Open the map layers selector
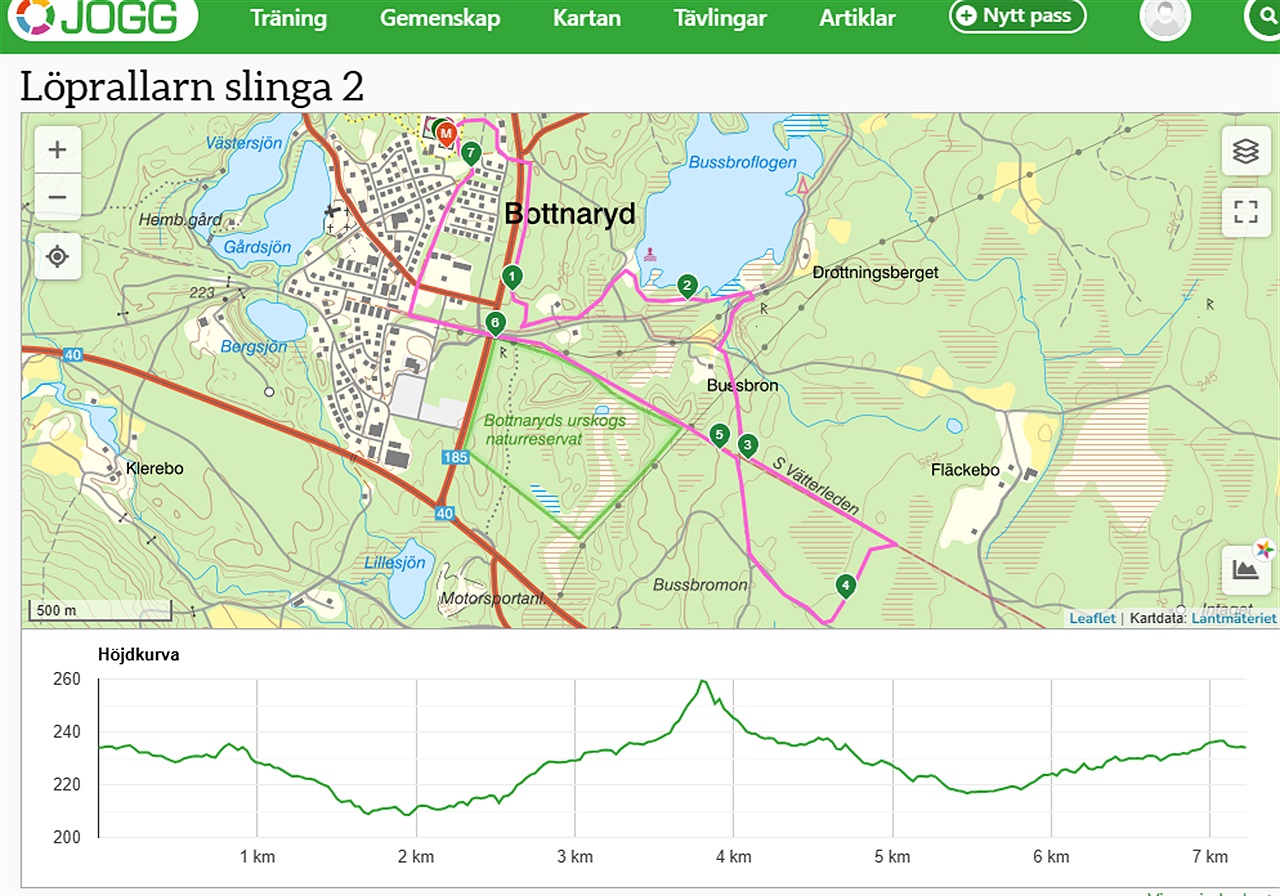Image resolution: width=1280 pixels, height=896 pixels. [1245, 151]
